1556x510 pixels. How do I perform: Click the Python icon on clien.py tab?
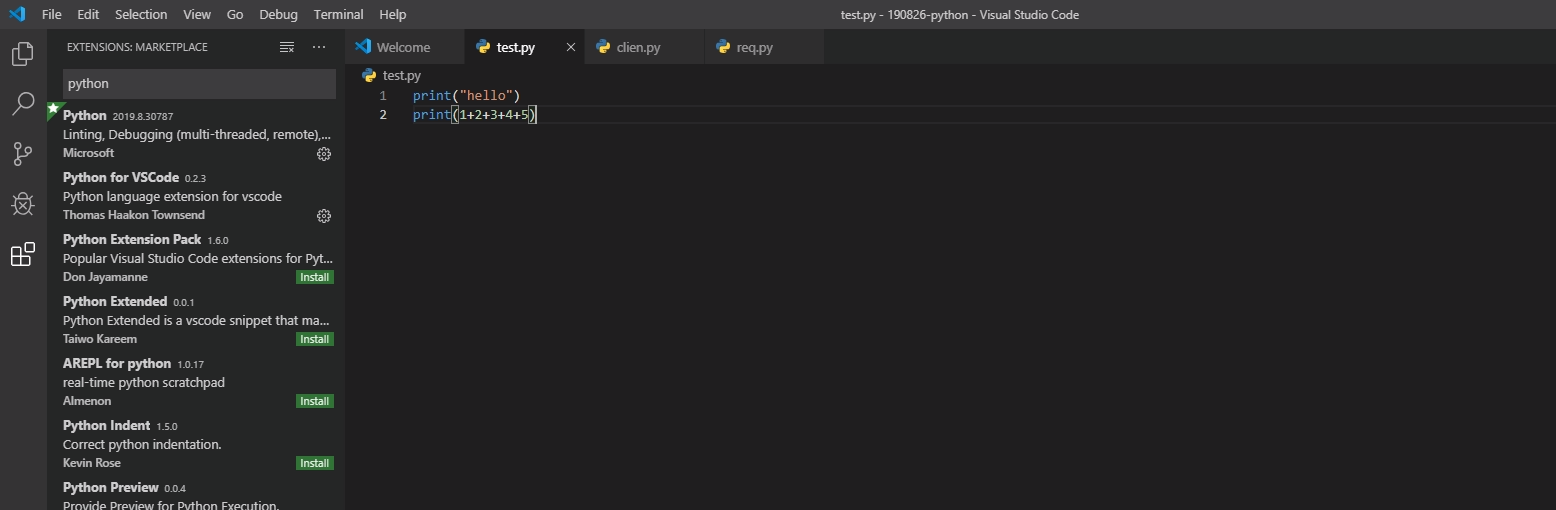[603, 47]
